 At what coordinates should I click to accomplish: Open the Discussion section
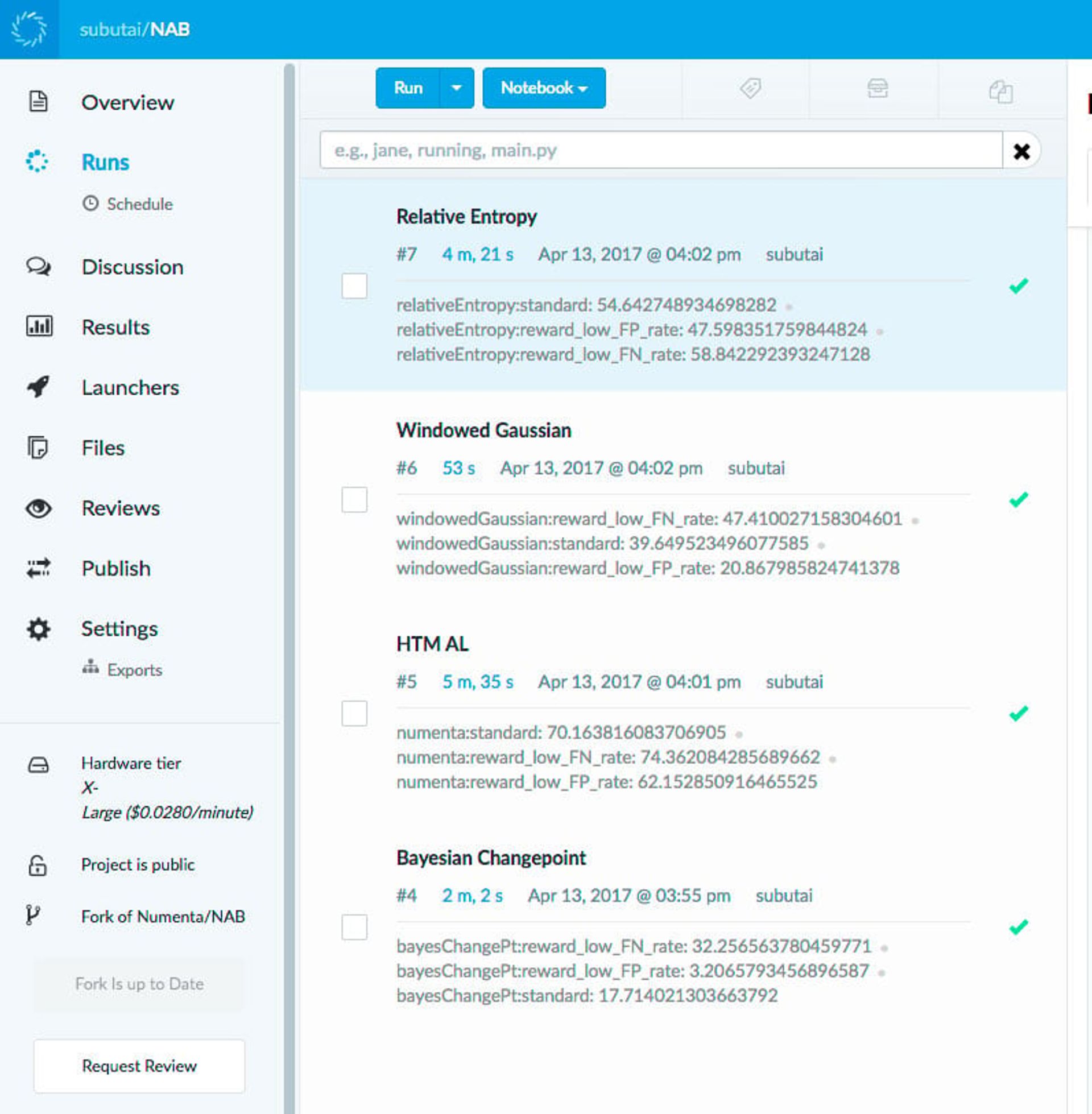tap(132, 267)
